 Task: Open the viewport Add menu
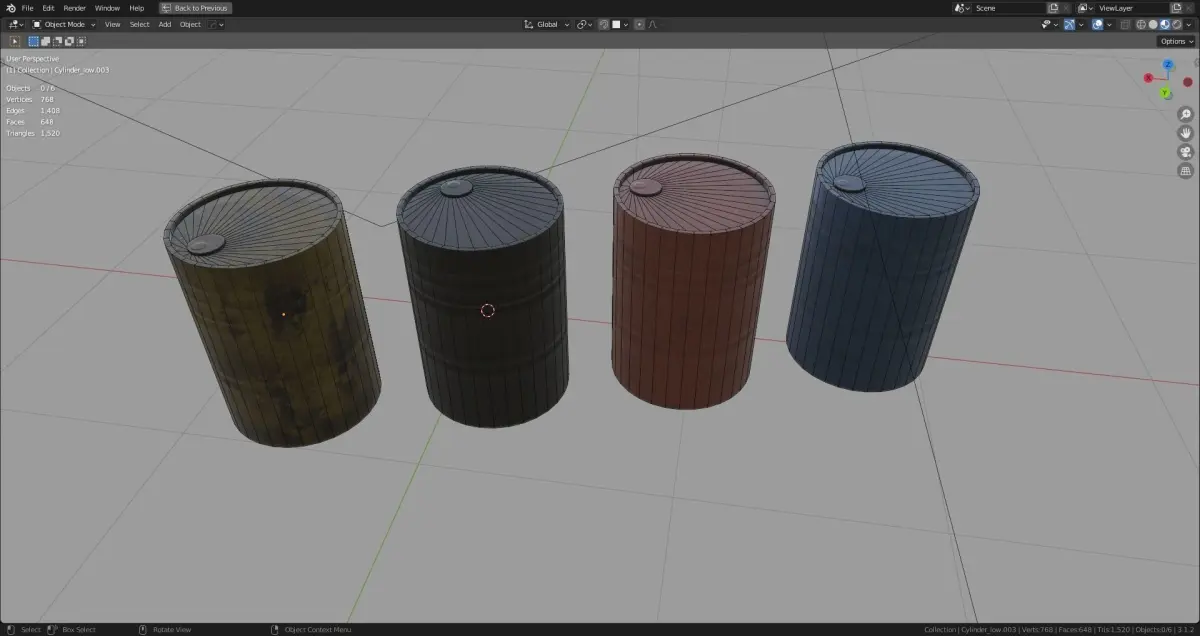(x=164, y=24)
